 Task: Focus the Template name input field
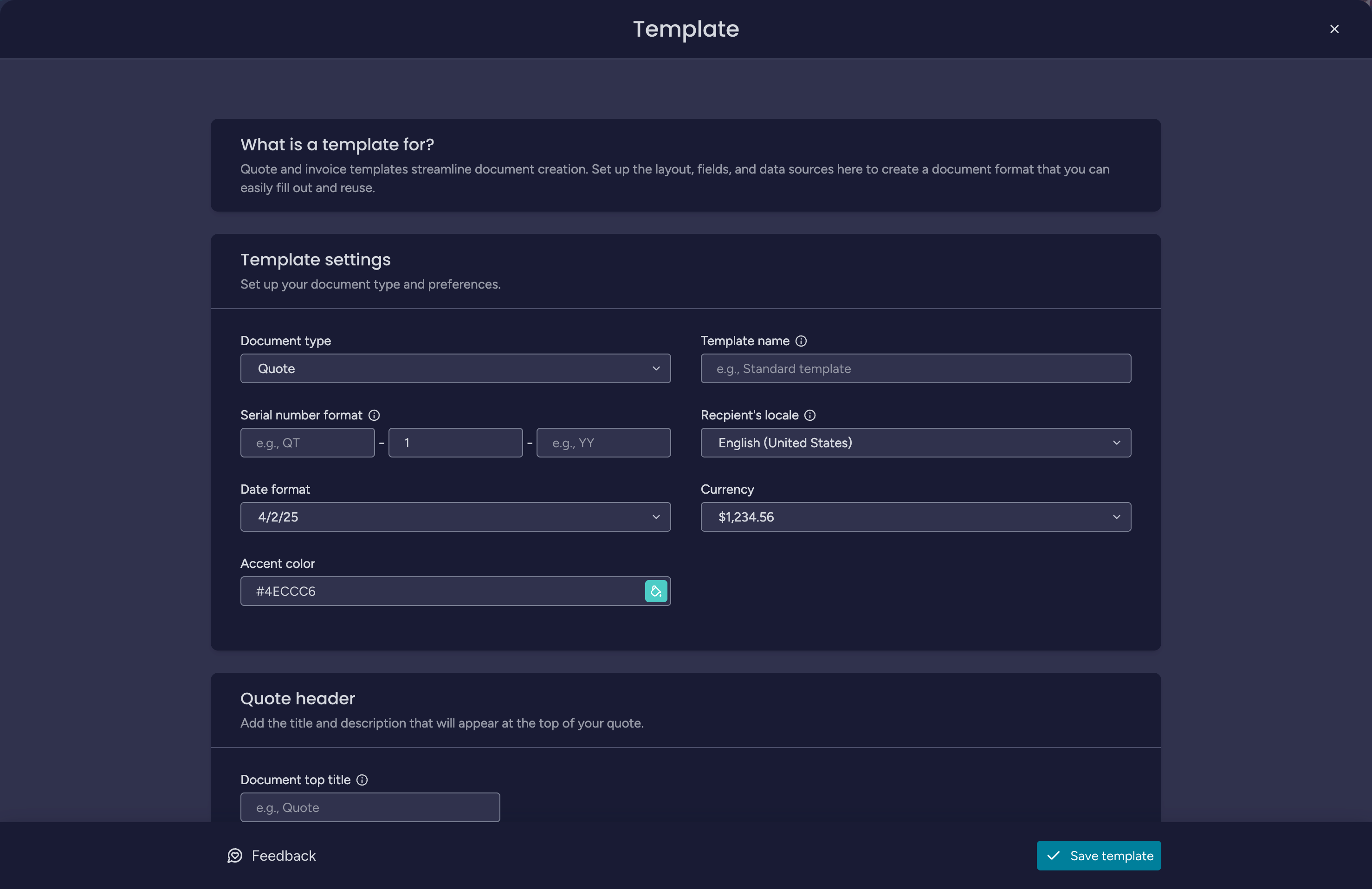coord(915,369)
